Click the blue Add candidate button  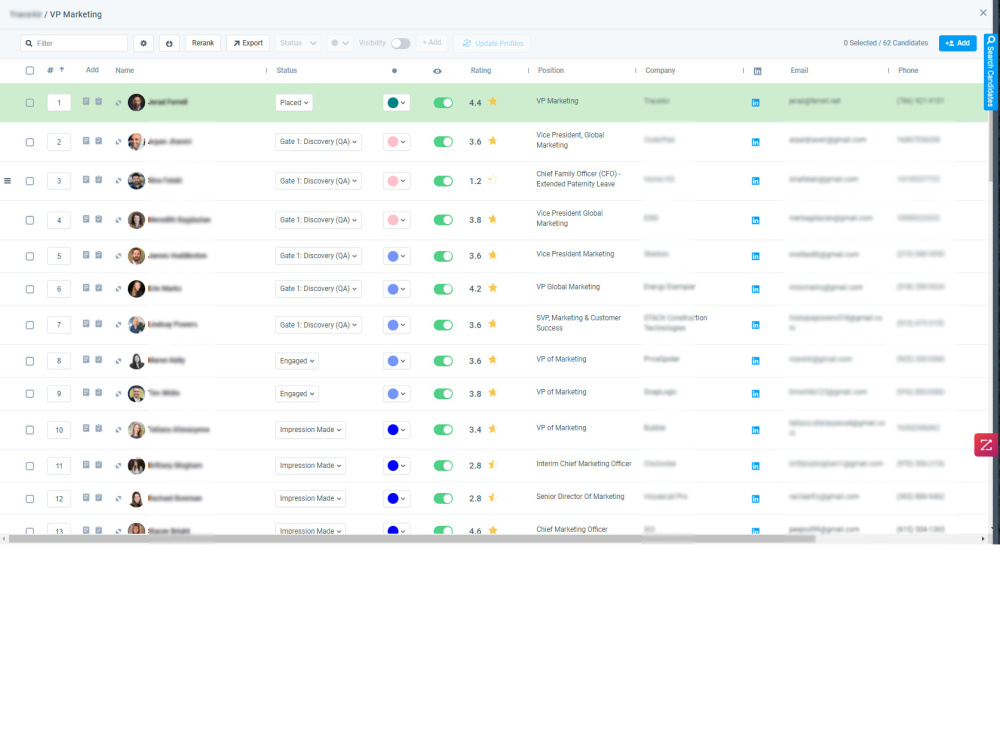tap(957, 43)
